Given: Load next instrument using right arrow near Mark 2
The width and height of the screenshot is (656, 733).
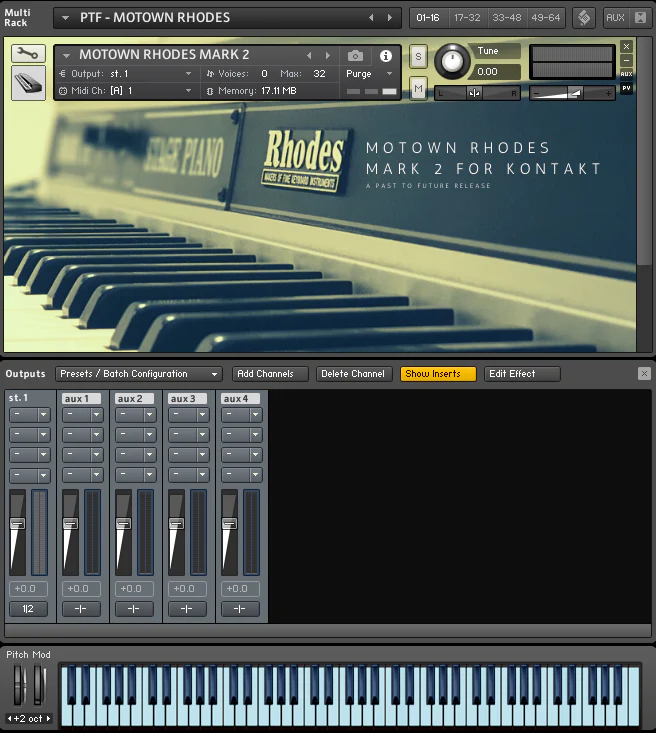Looking at the screenshot, I should [x=328, y=56].
